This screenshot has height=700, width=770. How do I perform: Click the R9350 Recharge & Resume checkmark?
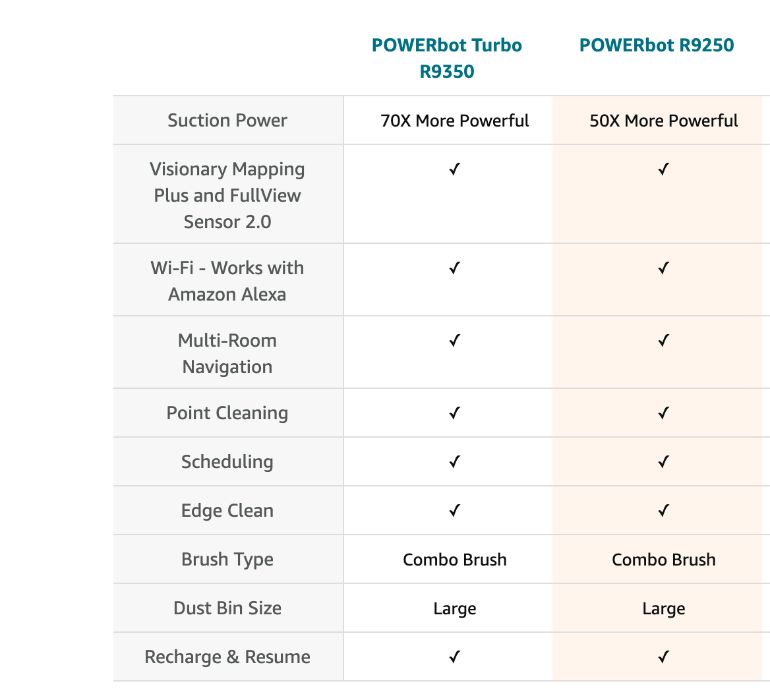coord(454,657)
